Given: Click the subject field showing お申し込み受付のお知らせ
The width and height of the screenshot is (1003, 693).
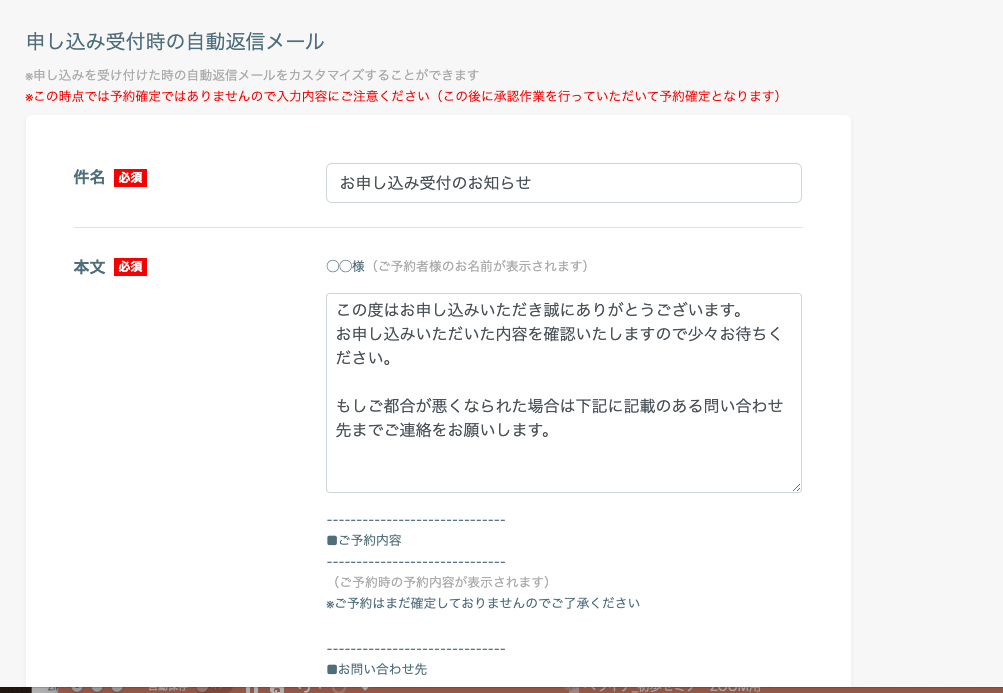Looking at the screenshot, I should coord(563,183).
